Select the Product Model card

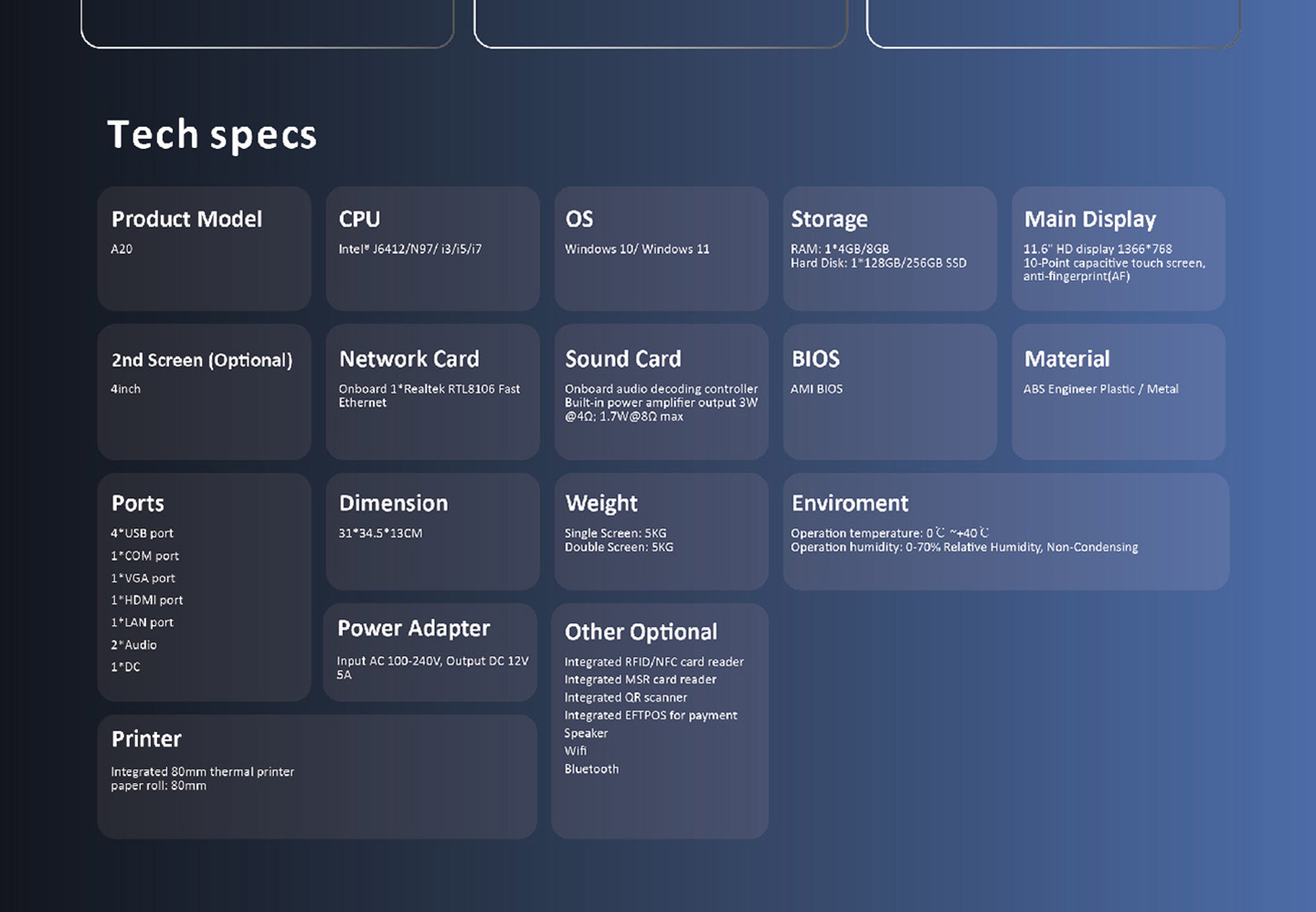[204, 249]
